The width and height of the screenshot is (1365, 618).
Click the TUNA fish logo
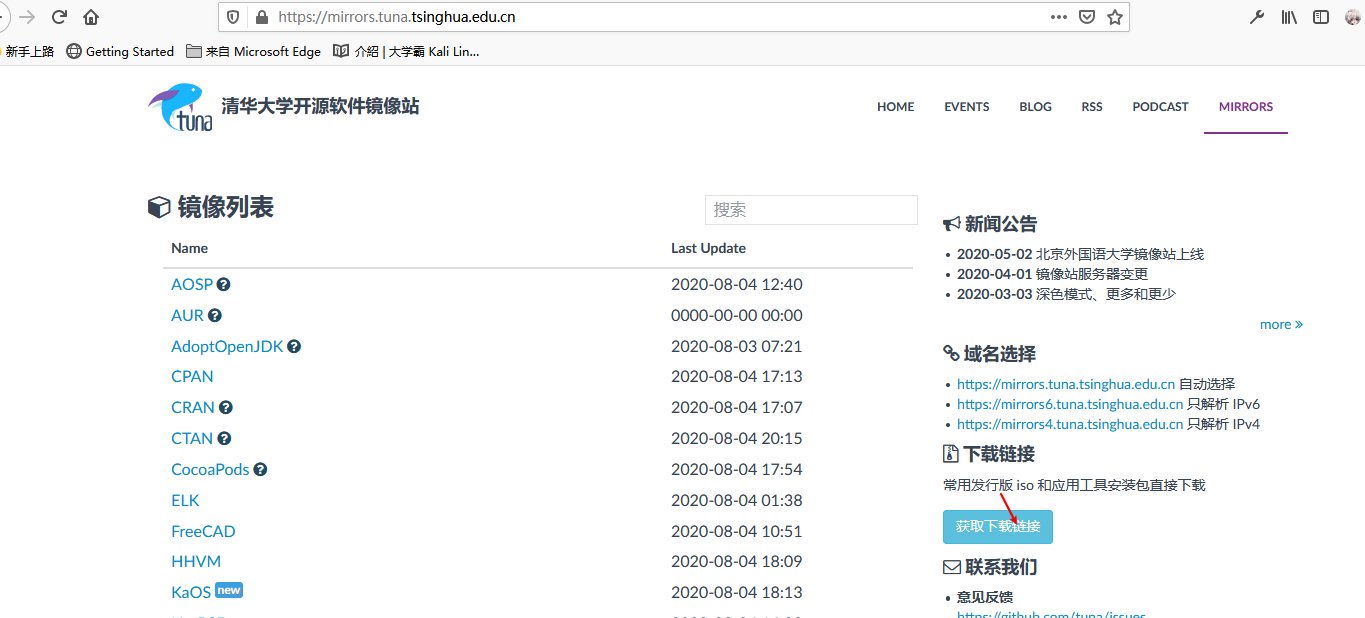181,107
